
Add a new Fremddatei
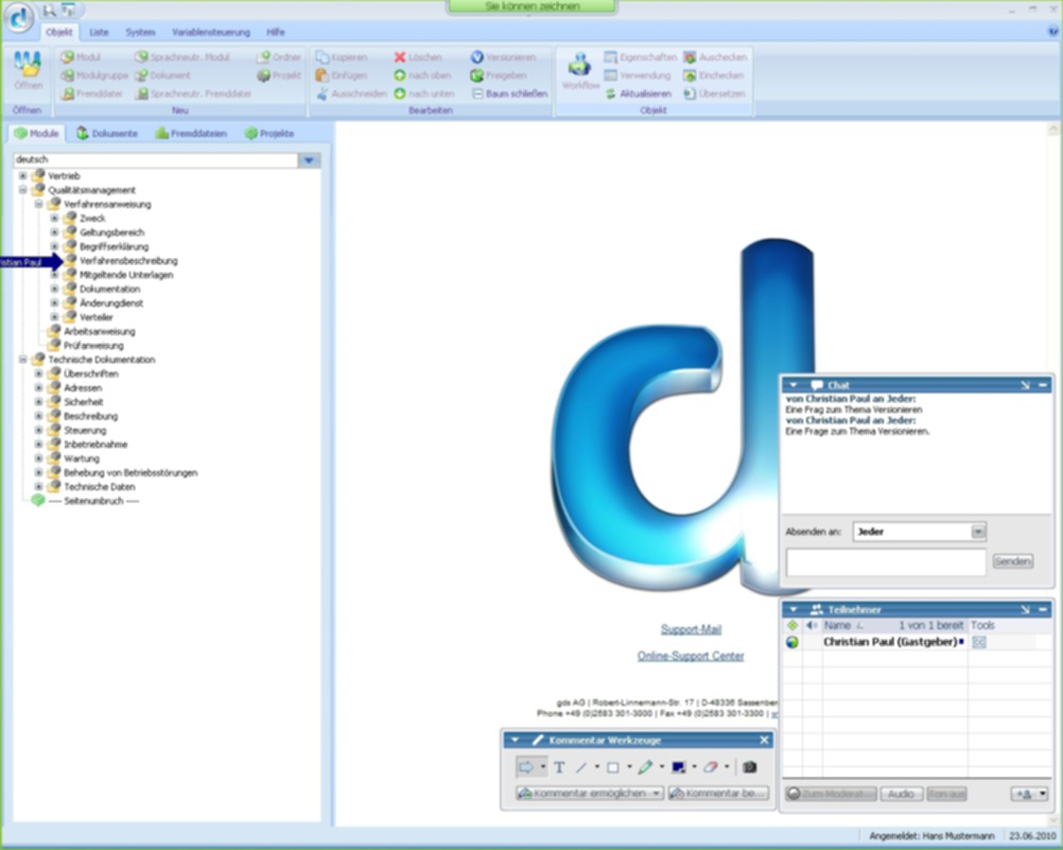(91, 94)
